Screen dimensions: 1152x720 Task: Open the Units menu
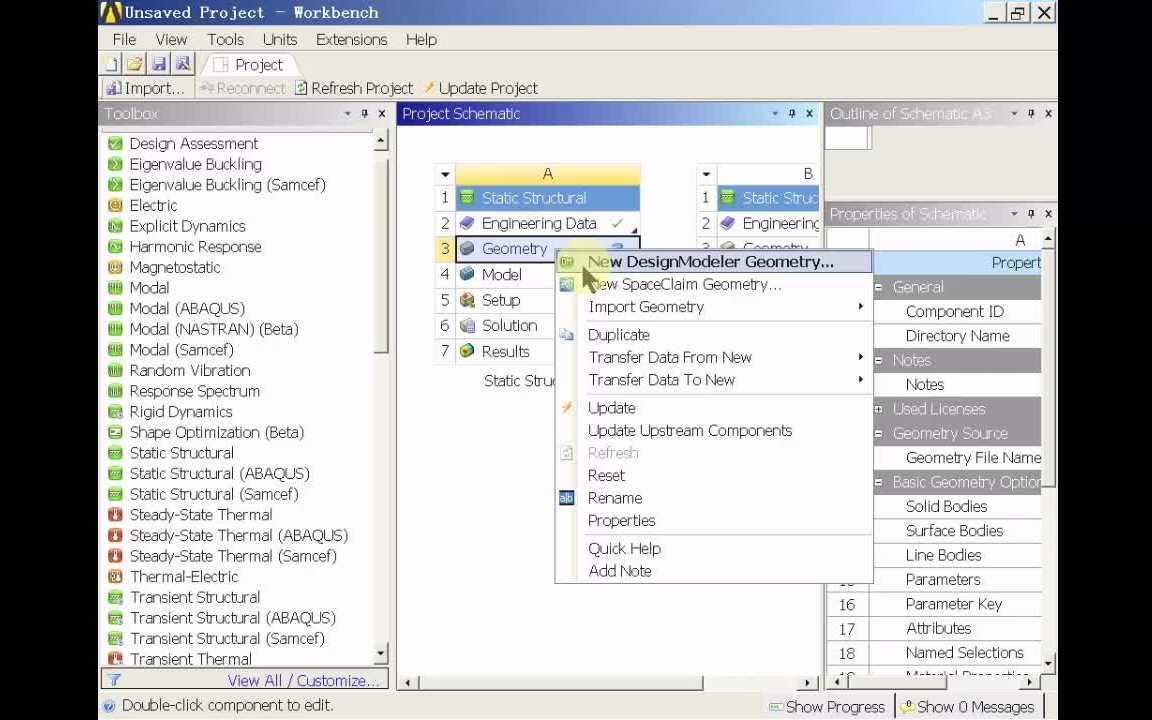click(x=279, y=39)
